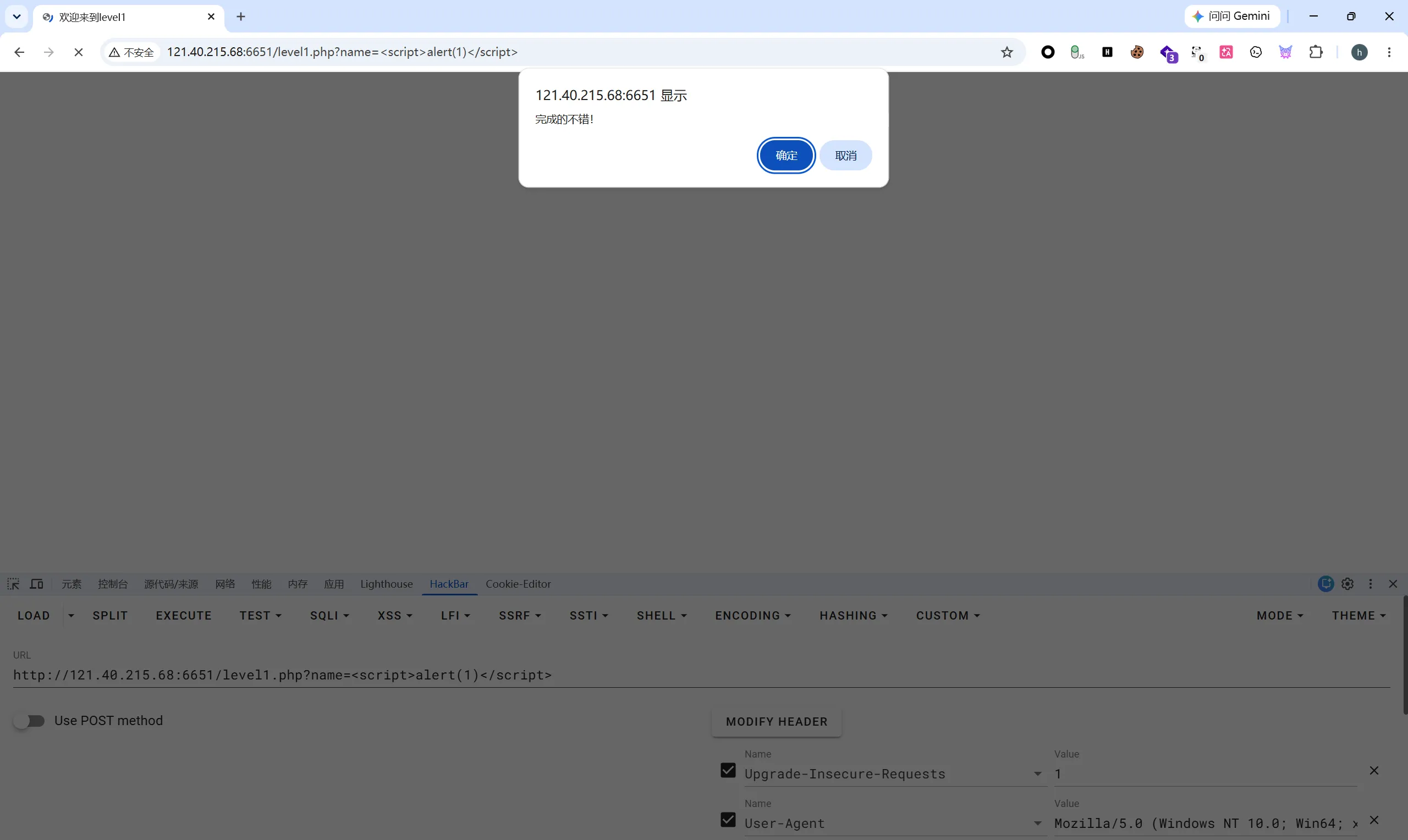Expand the ENCODING dropdown menu
This screenshot has width=1408, height=840.
[x=753, y=615]
